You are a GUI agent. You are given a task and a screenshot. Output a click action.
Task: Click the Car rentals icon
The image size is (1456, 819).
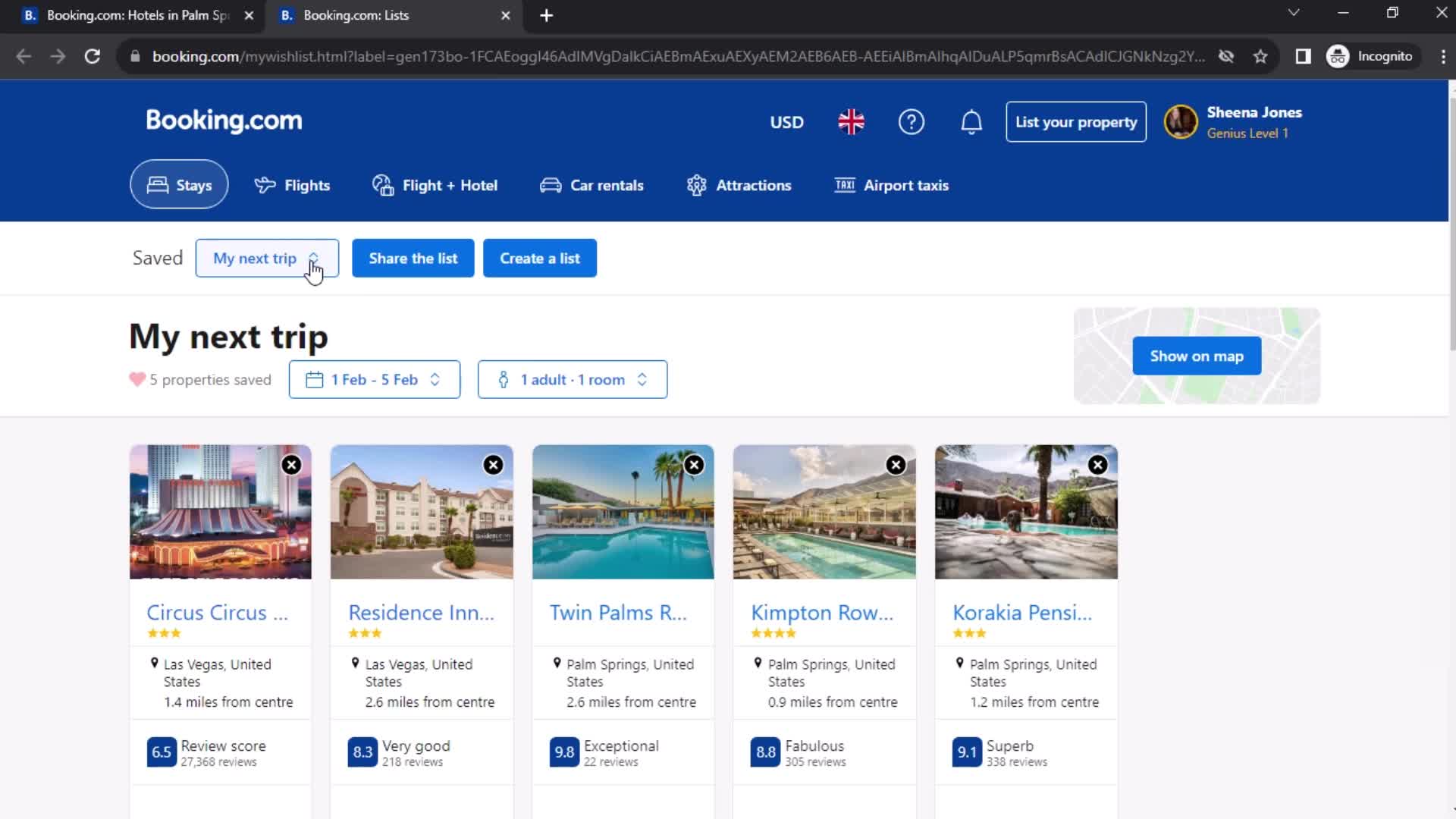550,184
